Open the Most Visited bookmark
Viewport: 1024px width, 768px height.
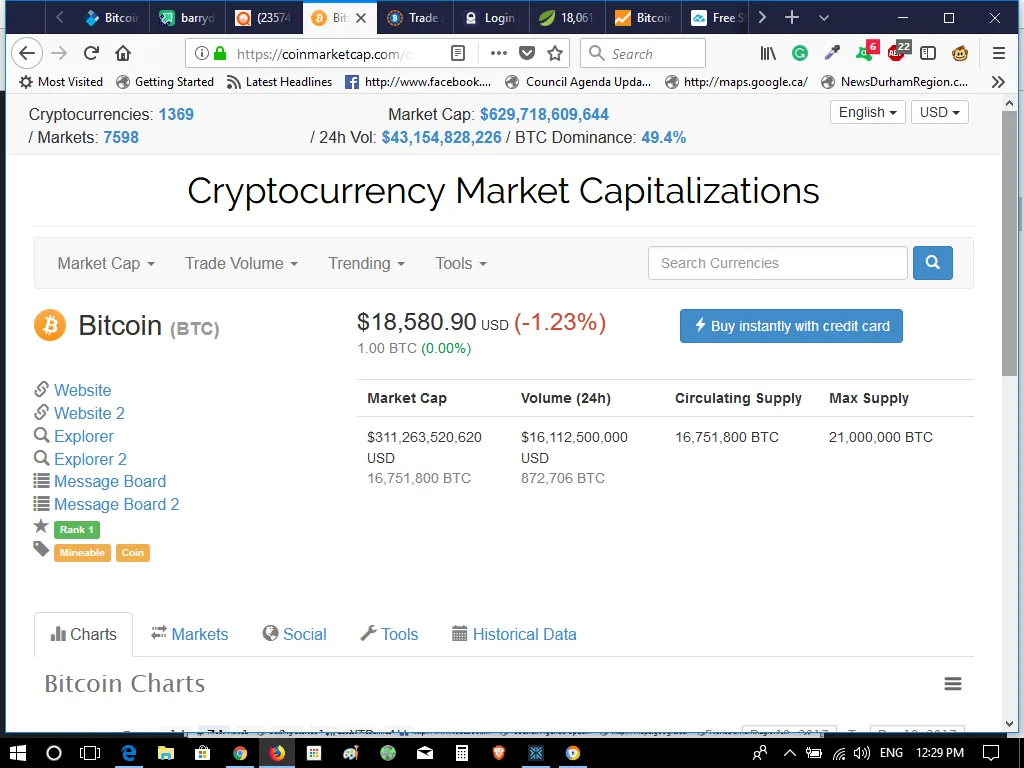[x=61, y=82]
